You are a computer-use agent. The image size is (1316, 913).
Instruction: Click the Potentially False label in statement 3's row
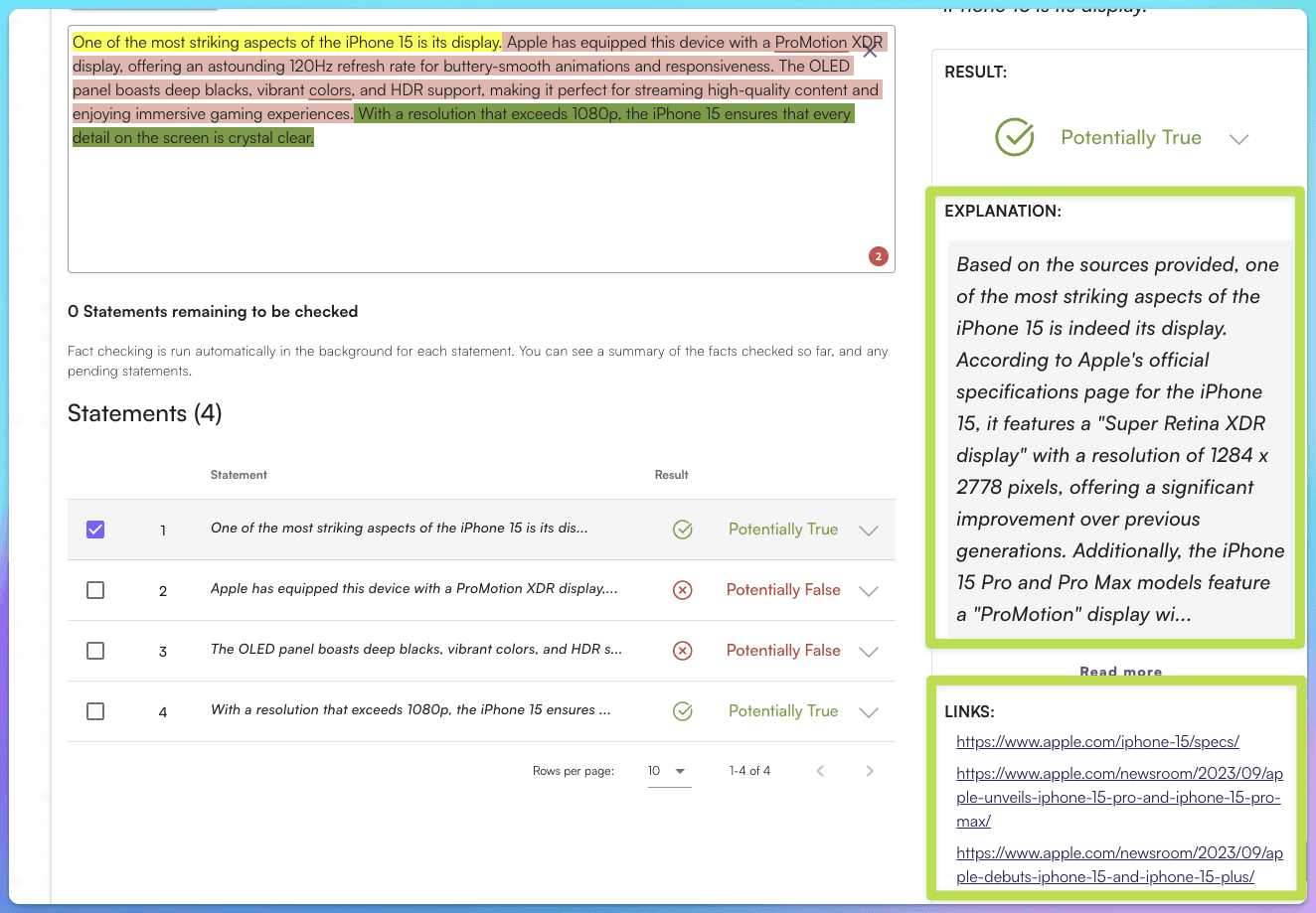point(783,651)
